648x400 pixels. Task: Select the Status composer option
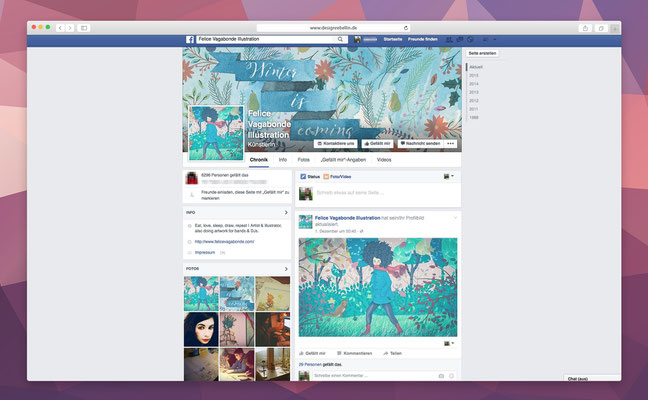310,176
